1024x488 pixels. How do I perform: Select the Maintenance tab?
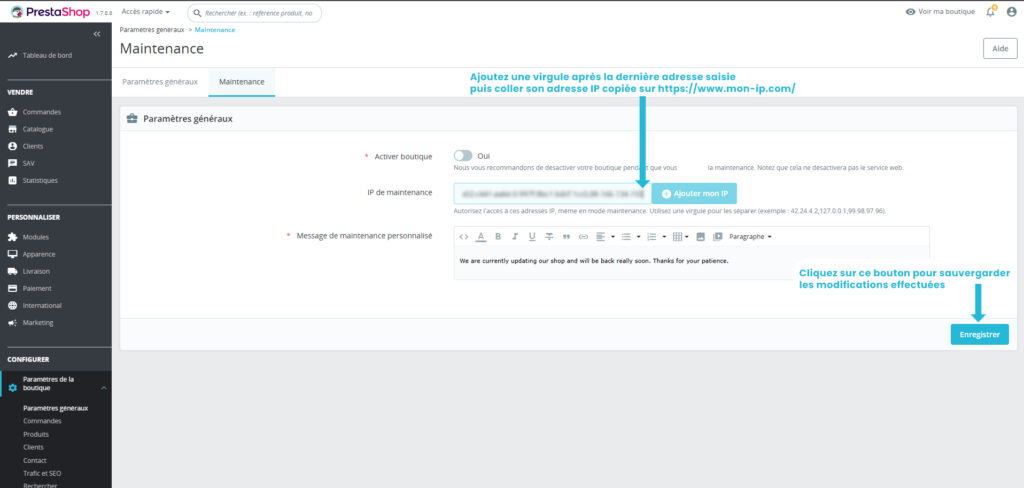[x=242, y=82]
